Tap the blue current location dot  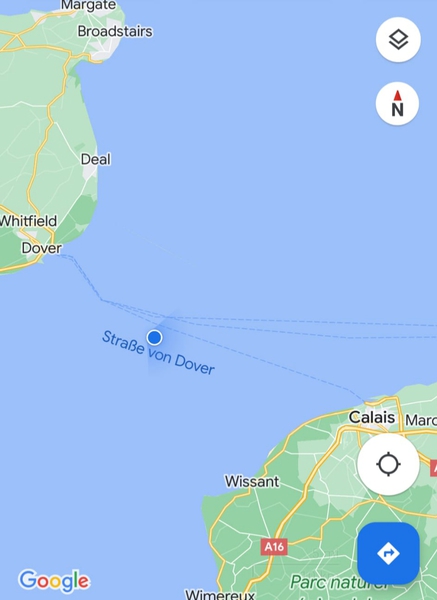[154, 338]
